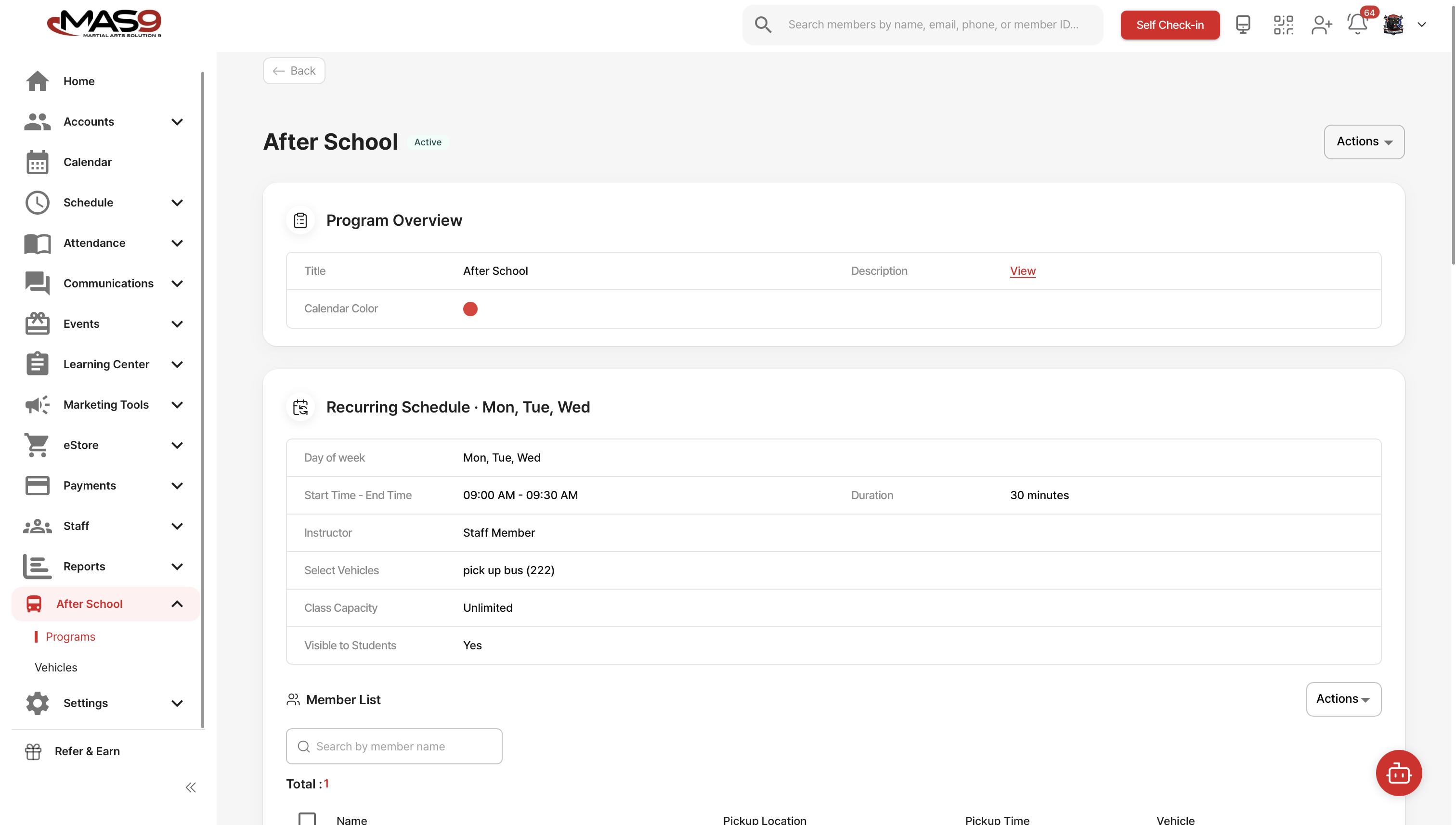
Task: Open the QR code scanner icon
Action: coord(1283,25)
